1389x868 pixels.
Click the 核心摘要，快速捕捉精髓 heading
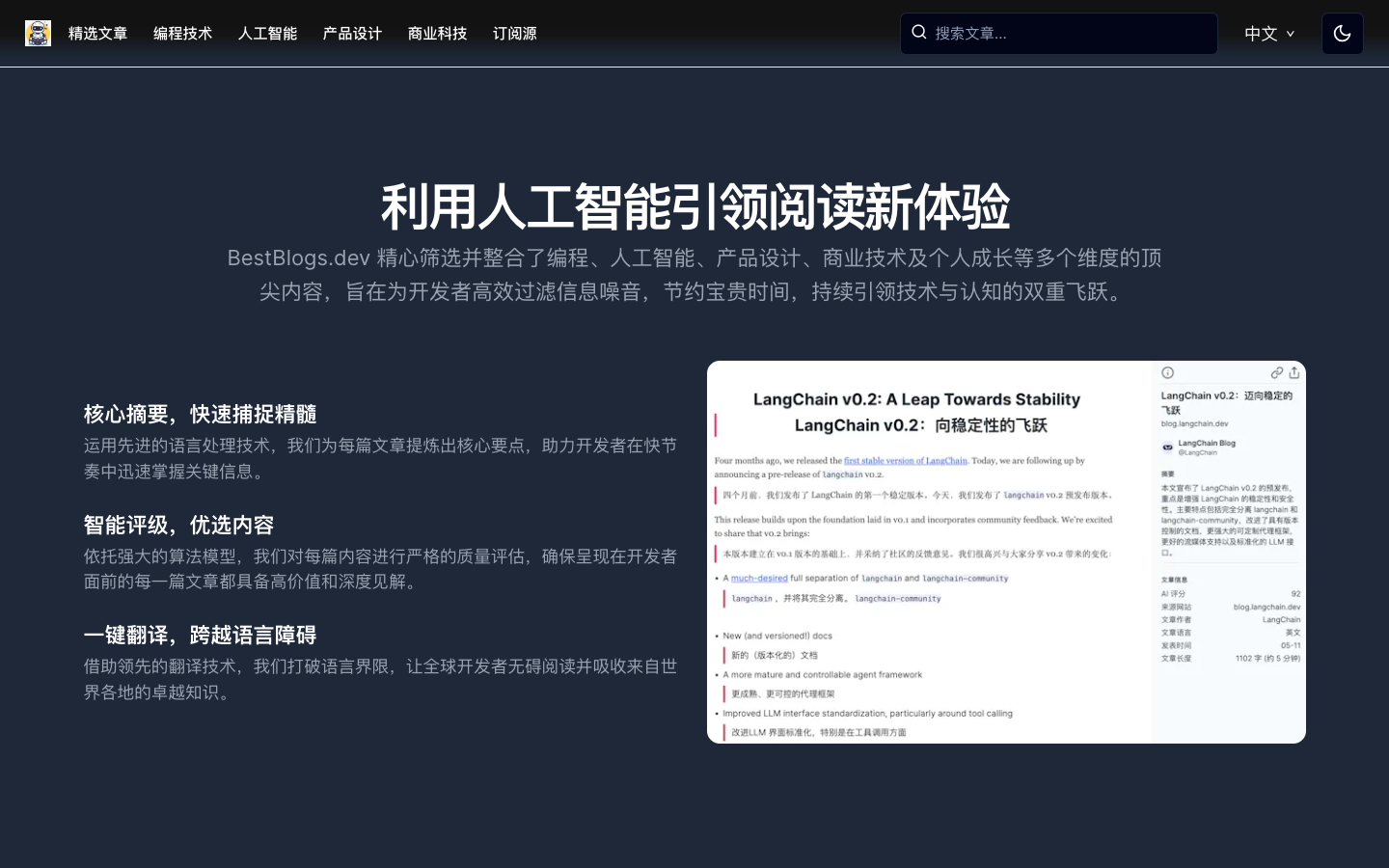pyautogui.click(x=200, y=415)
